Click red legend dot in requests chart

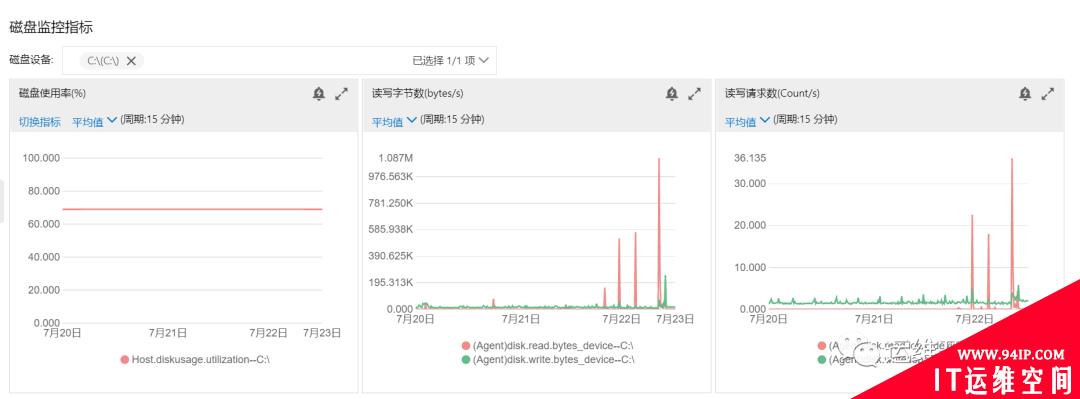(822, 346)
